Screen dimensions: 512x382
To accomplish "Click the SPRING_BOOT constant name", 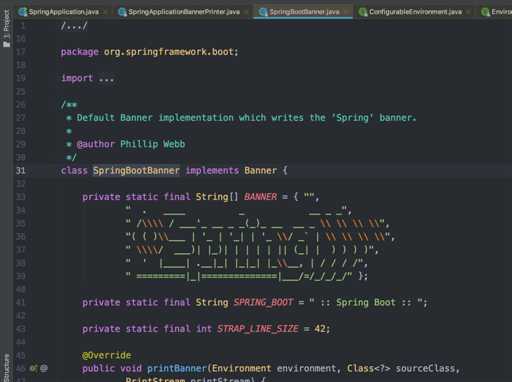I will coord(263,303).
